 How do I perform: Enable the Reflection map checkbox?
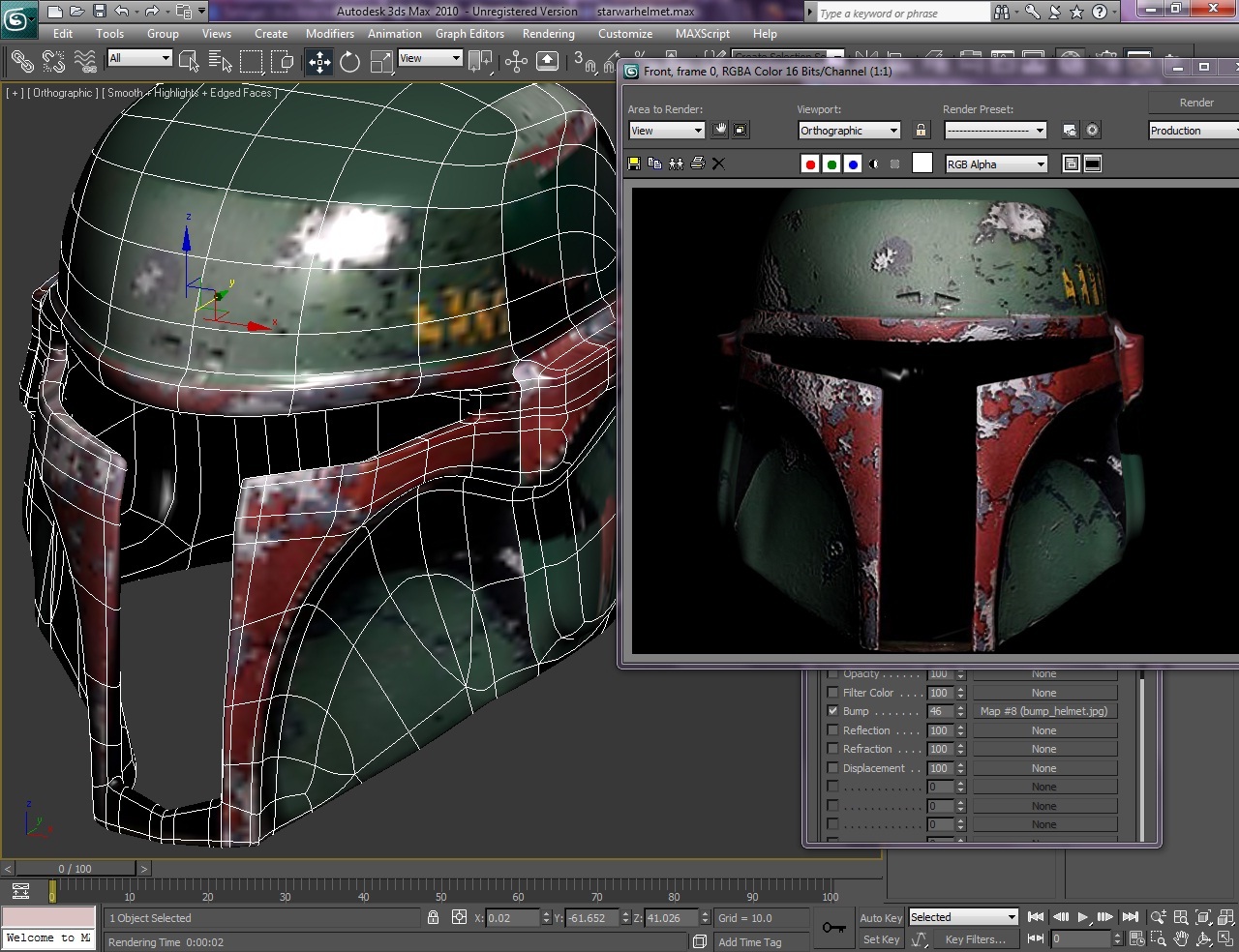pyautogui.click(x=832, y=730)
